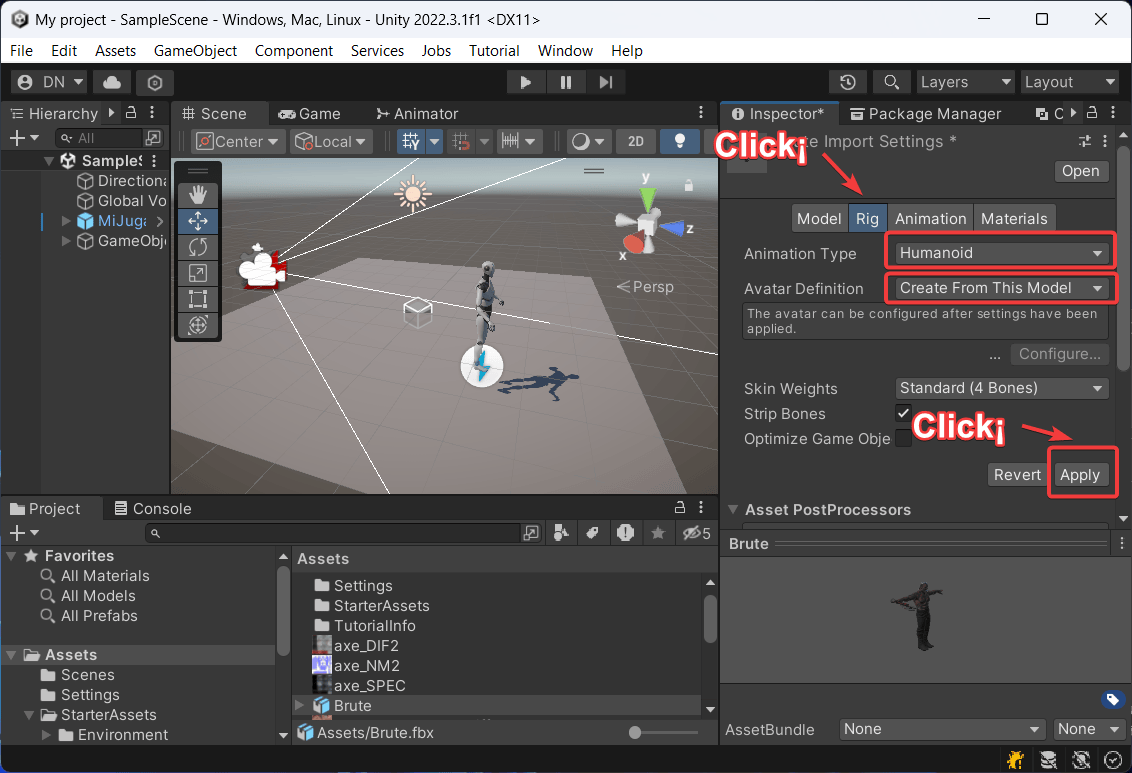Click the Project search input field

point(332,533)
